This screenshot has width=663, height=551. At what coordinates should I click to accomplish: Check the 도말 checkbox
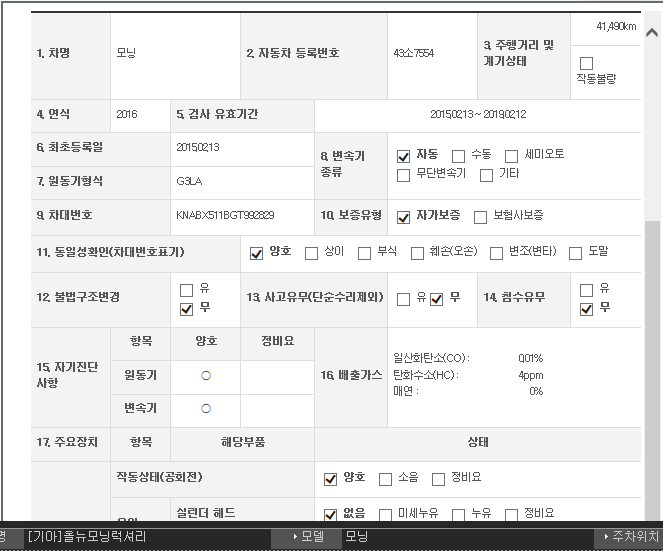pos(575,253)
